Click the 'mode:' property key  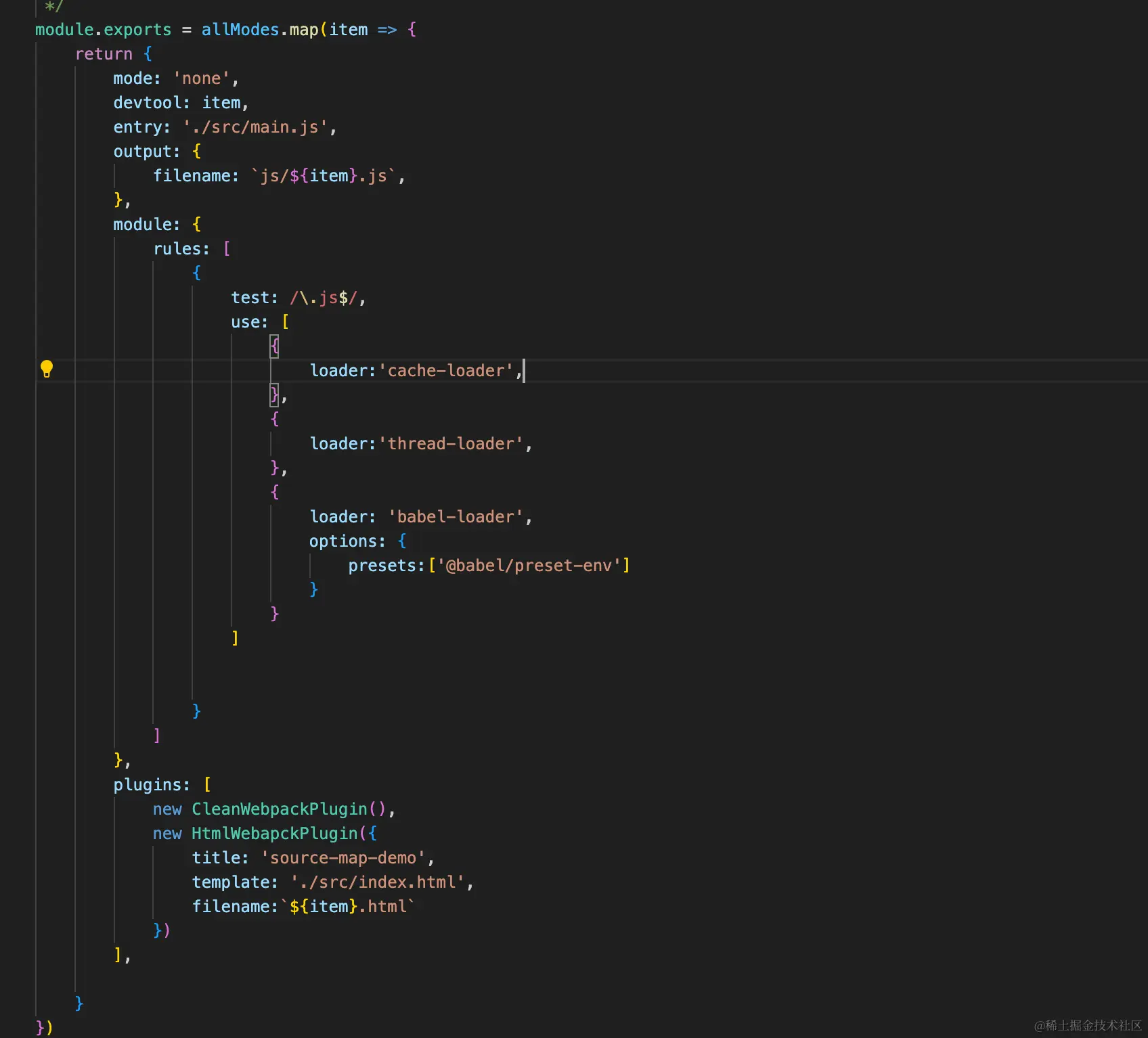[x=137, y=78]
